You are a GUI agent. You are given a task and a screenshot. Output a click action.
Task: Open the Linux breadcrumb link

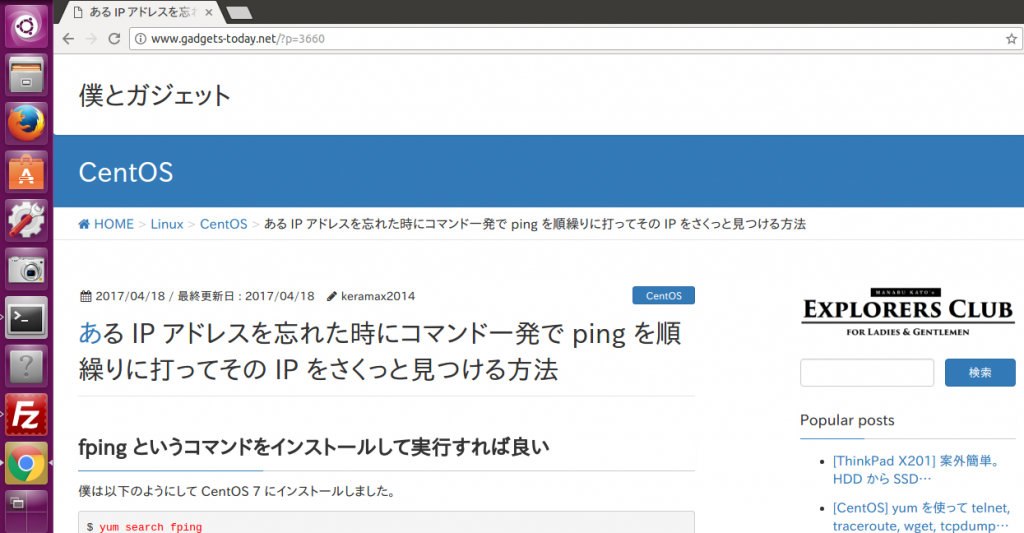pos(167,224)
